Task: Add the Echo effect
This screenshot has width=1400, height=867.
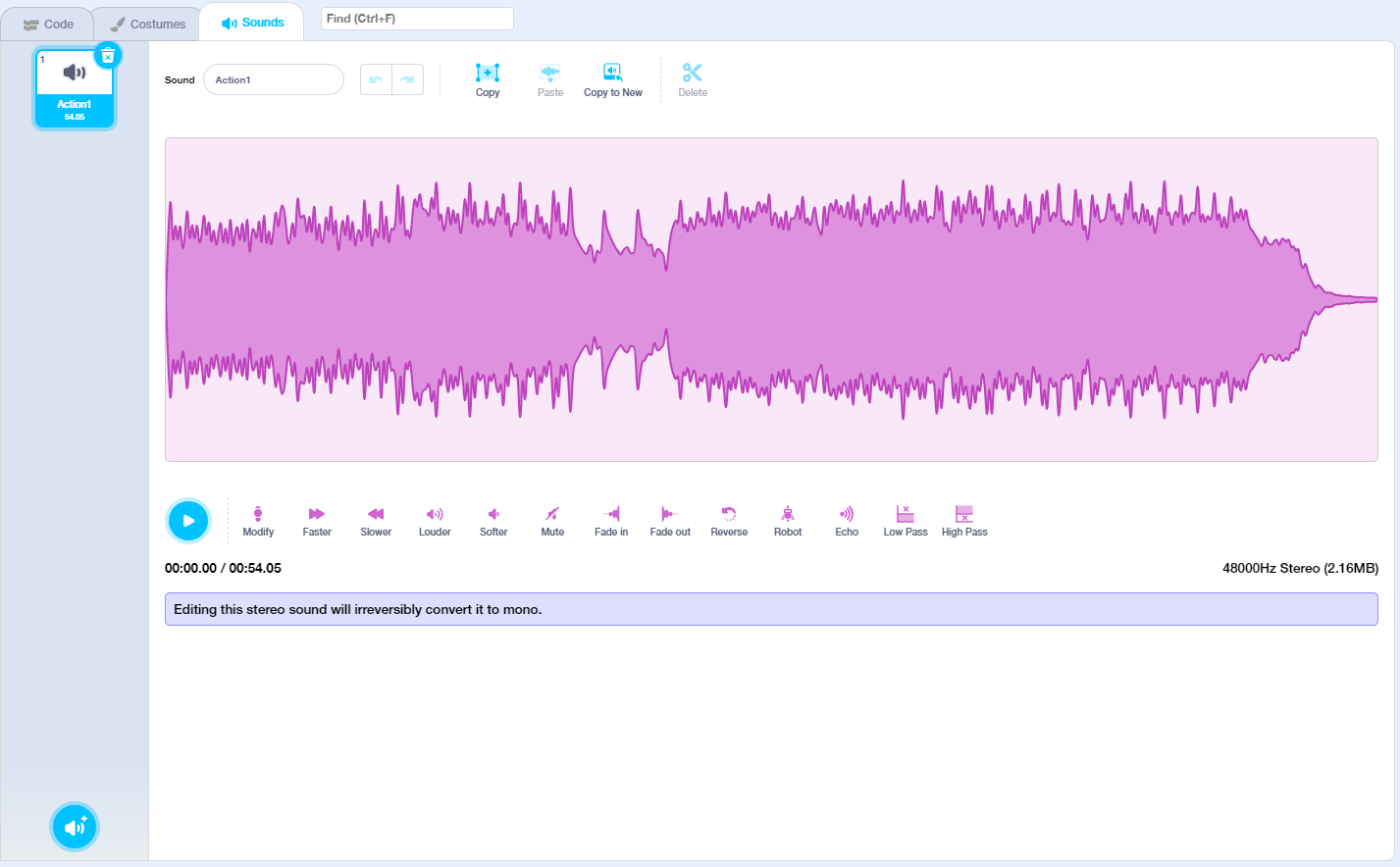Action: [x=847, y=520]
